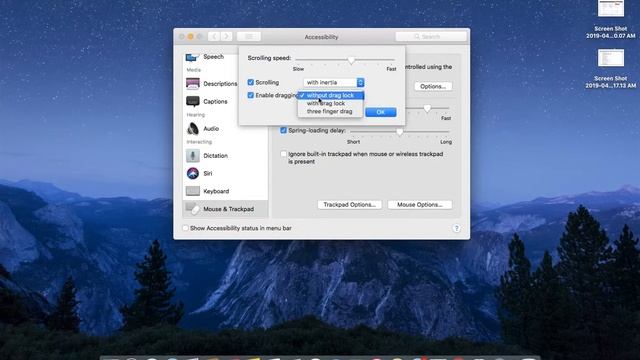This screenshot has height=360, width=640.
Task: Click the Search field
Action: click(431, 37)
